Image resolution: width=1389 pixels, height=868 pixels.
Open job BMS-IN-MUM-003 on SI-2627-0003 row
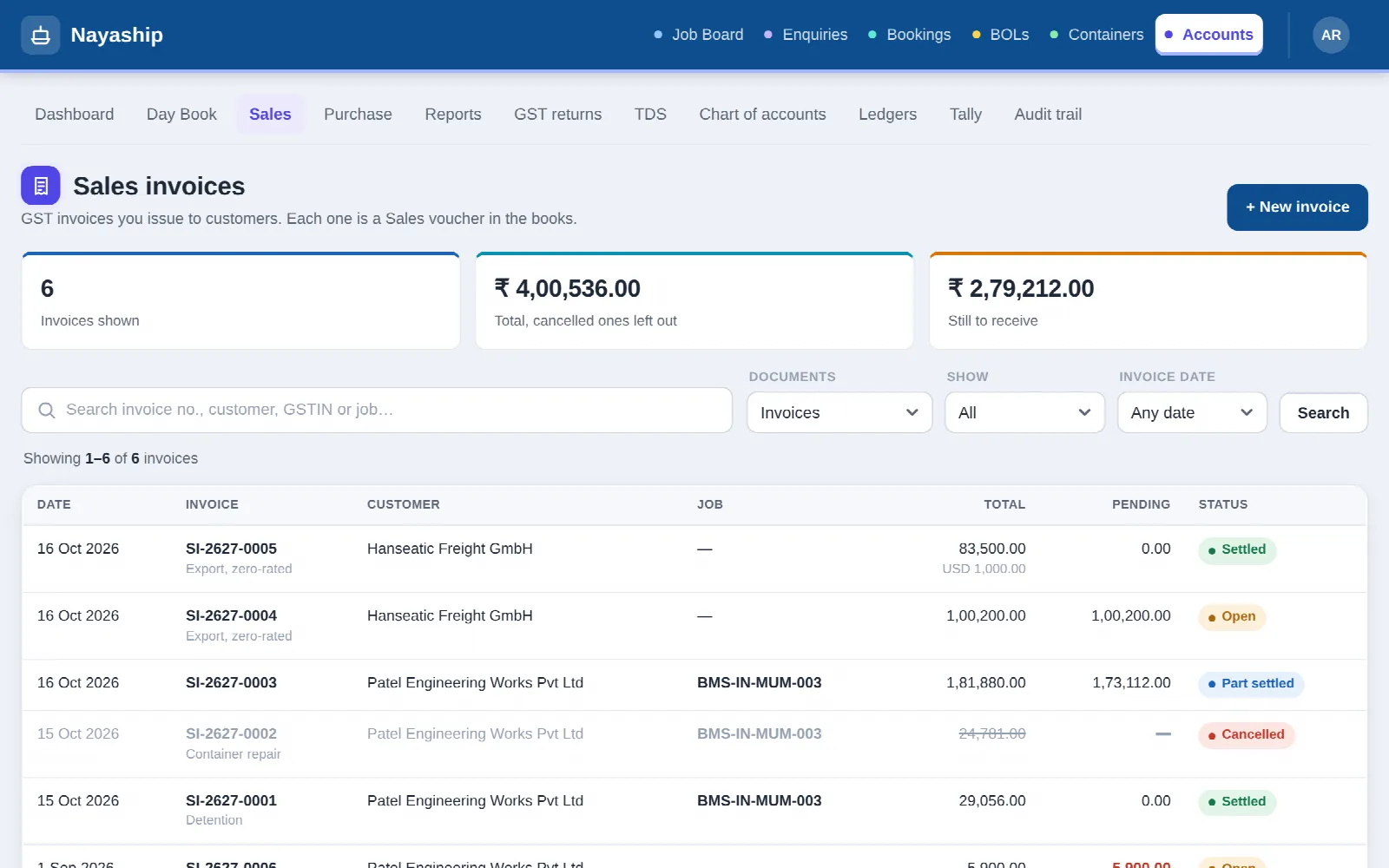(759, 683)
